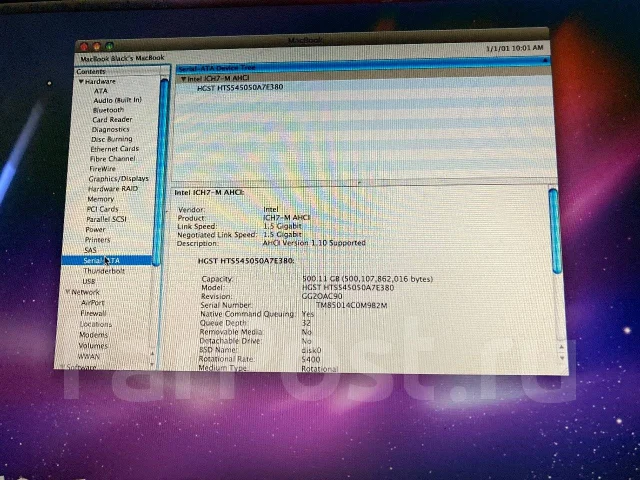
Task: Select Card Reader in Contents list
Action: pos(112,120)
